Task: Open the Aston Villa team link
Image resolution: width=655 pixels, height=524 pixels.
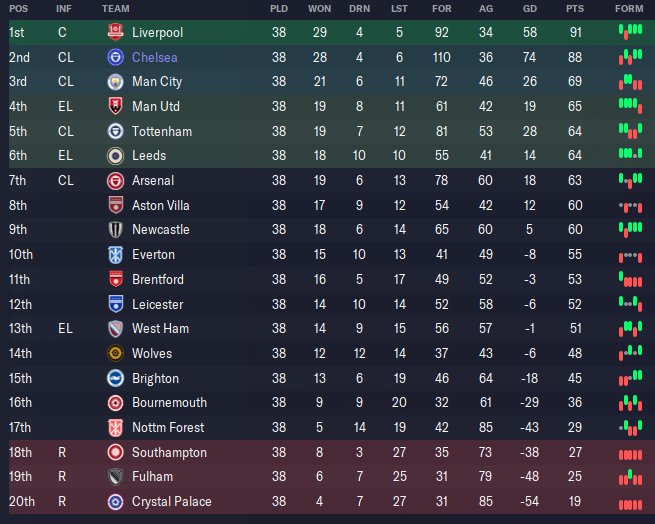Action: point(160,205)
